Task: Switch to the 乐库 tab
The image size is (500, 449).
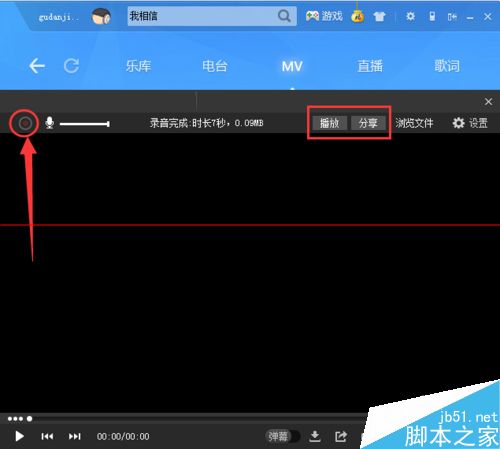Action: (x=138, y=66)
